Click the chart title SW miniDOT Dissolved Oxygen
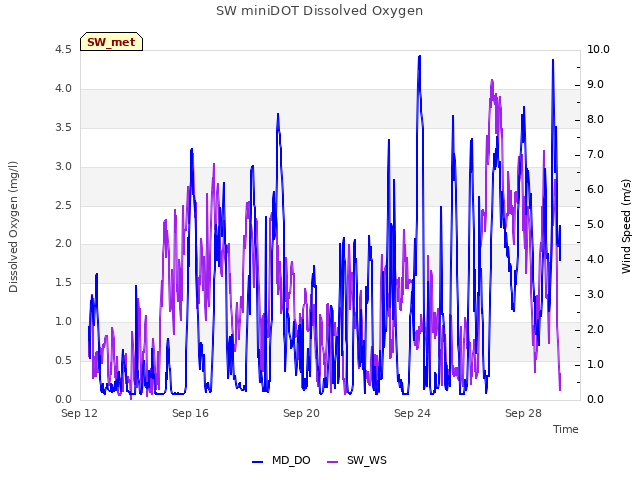The image size is (640, 480). (320, 11)
